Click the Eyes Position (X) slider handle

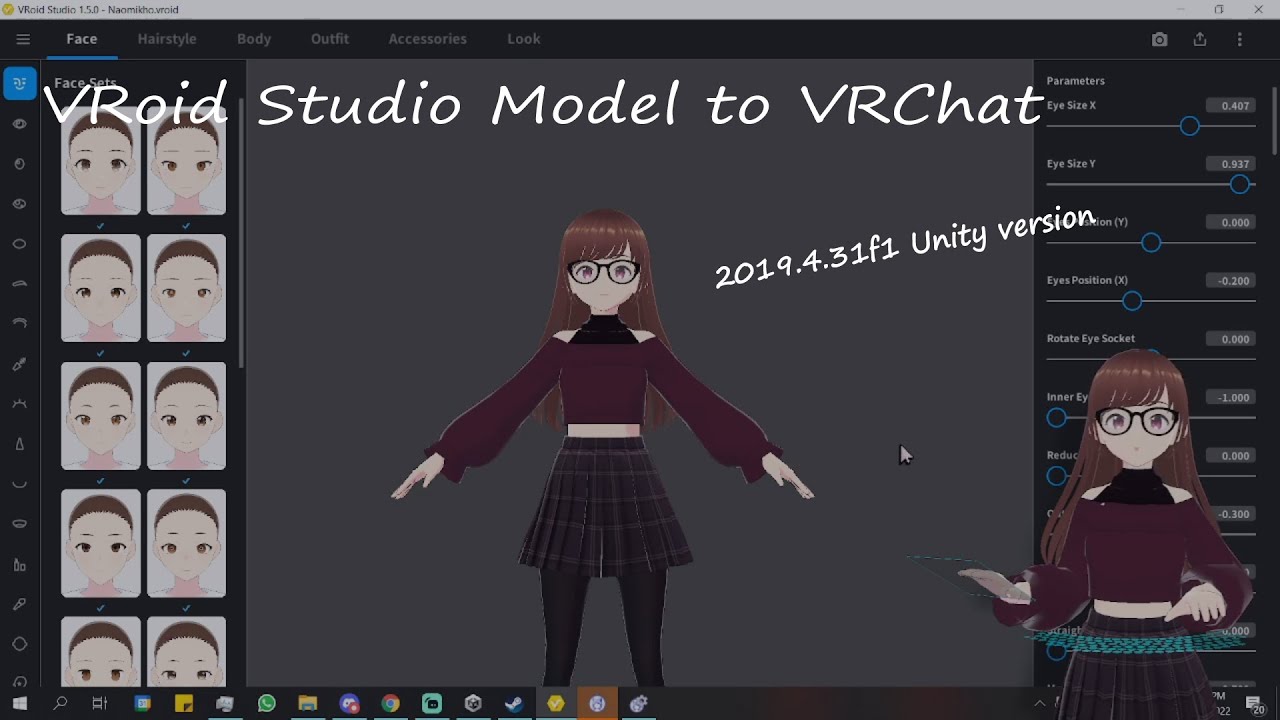(1132, 301)
